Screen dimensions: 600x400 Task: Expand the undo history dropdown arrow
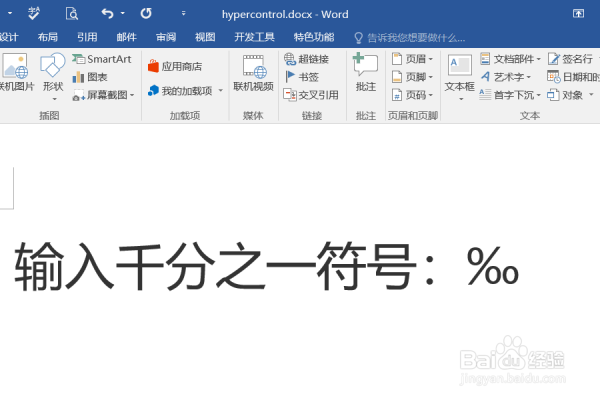(x=122, y=13)
